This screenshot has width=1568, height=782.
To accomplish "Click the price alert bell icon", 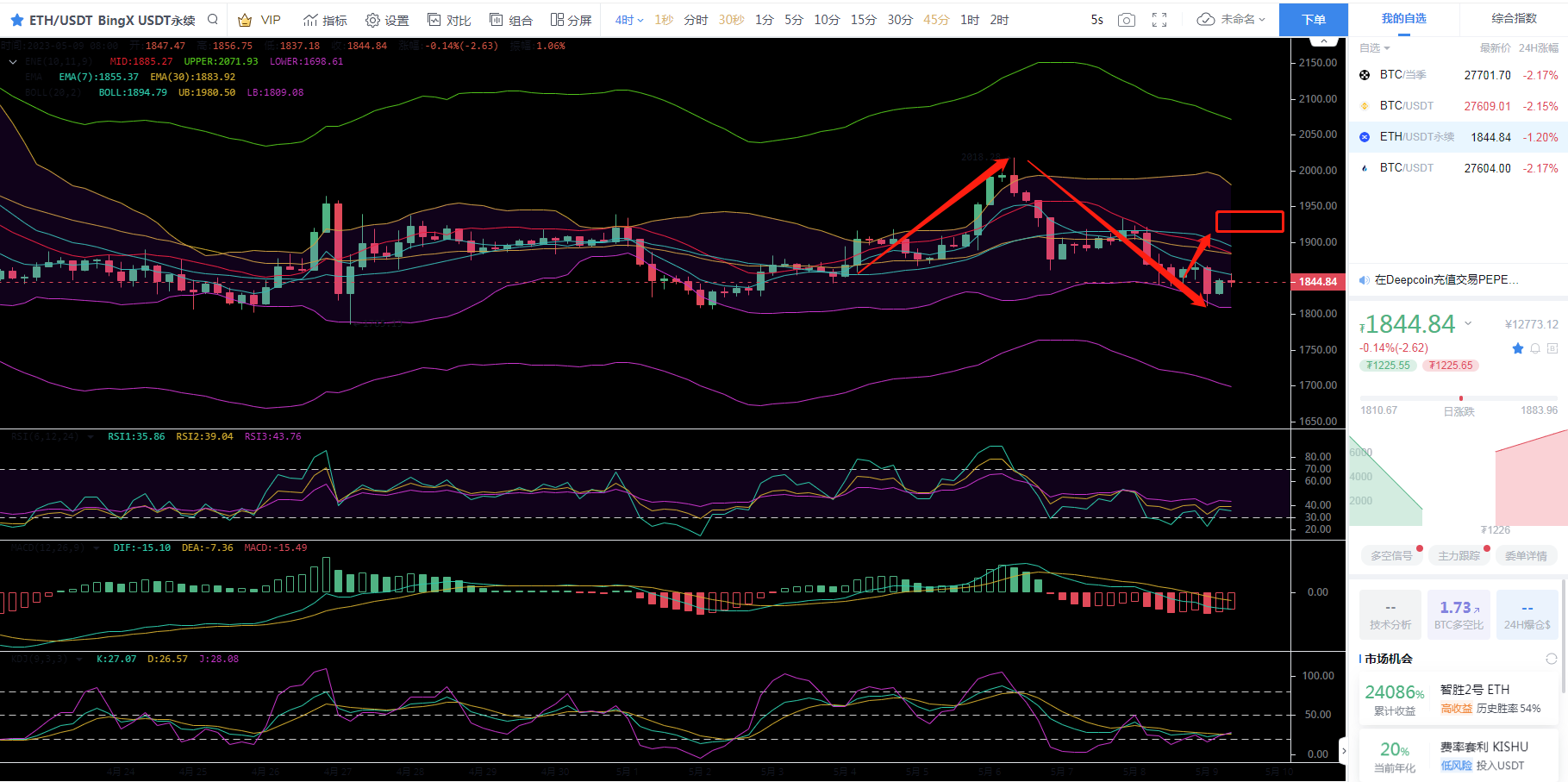I will pos(1535,348).
